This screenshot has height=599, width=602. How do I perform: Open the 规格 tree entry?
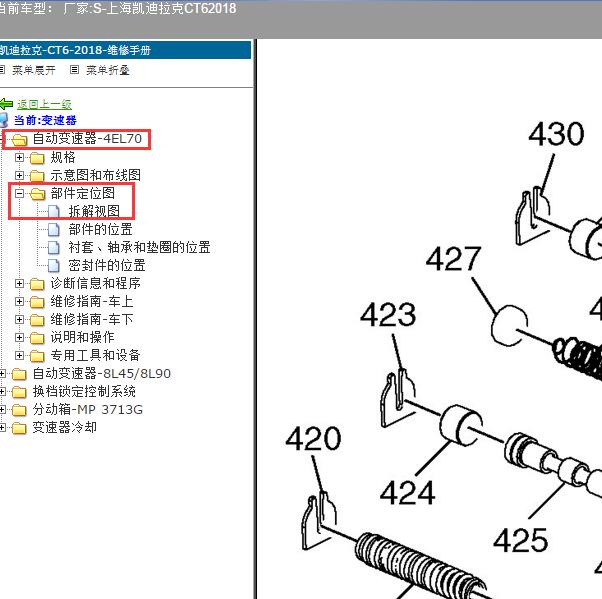(63, 157)
